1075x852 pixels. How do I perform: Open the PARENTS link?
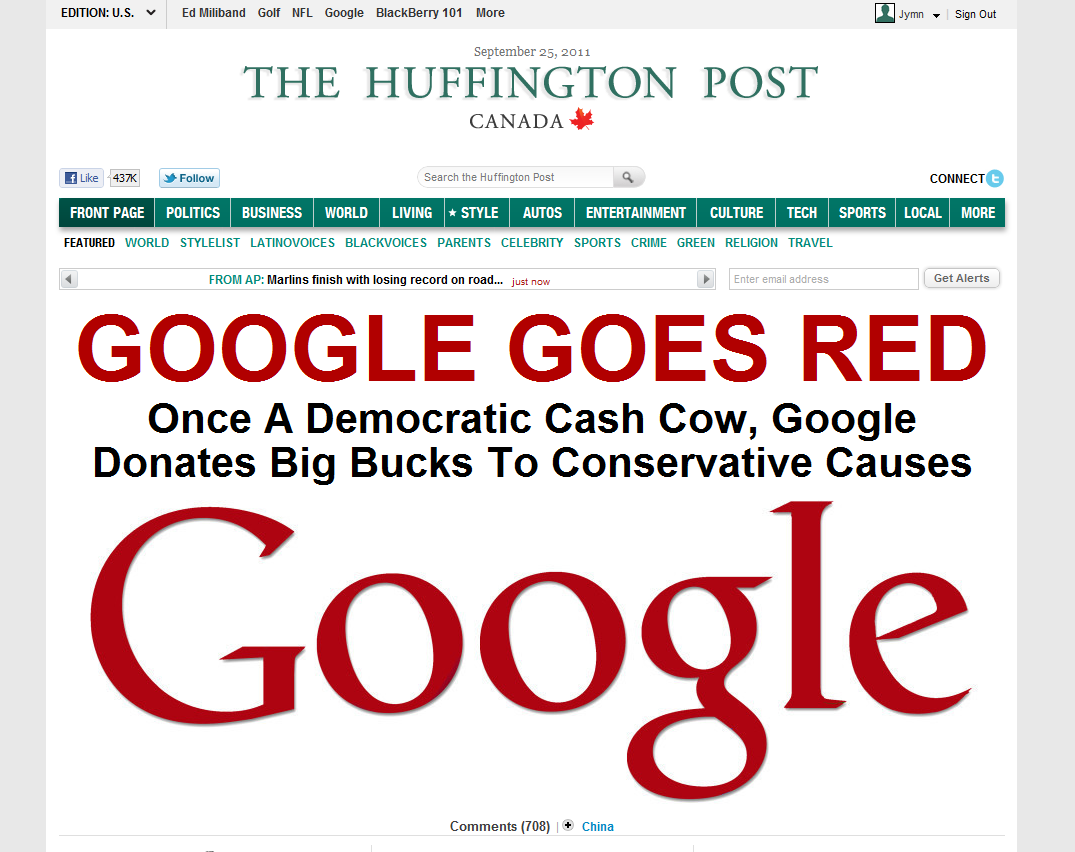tap(464, 243)
